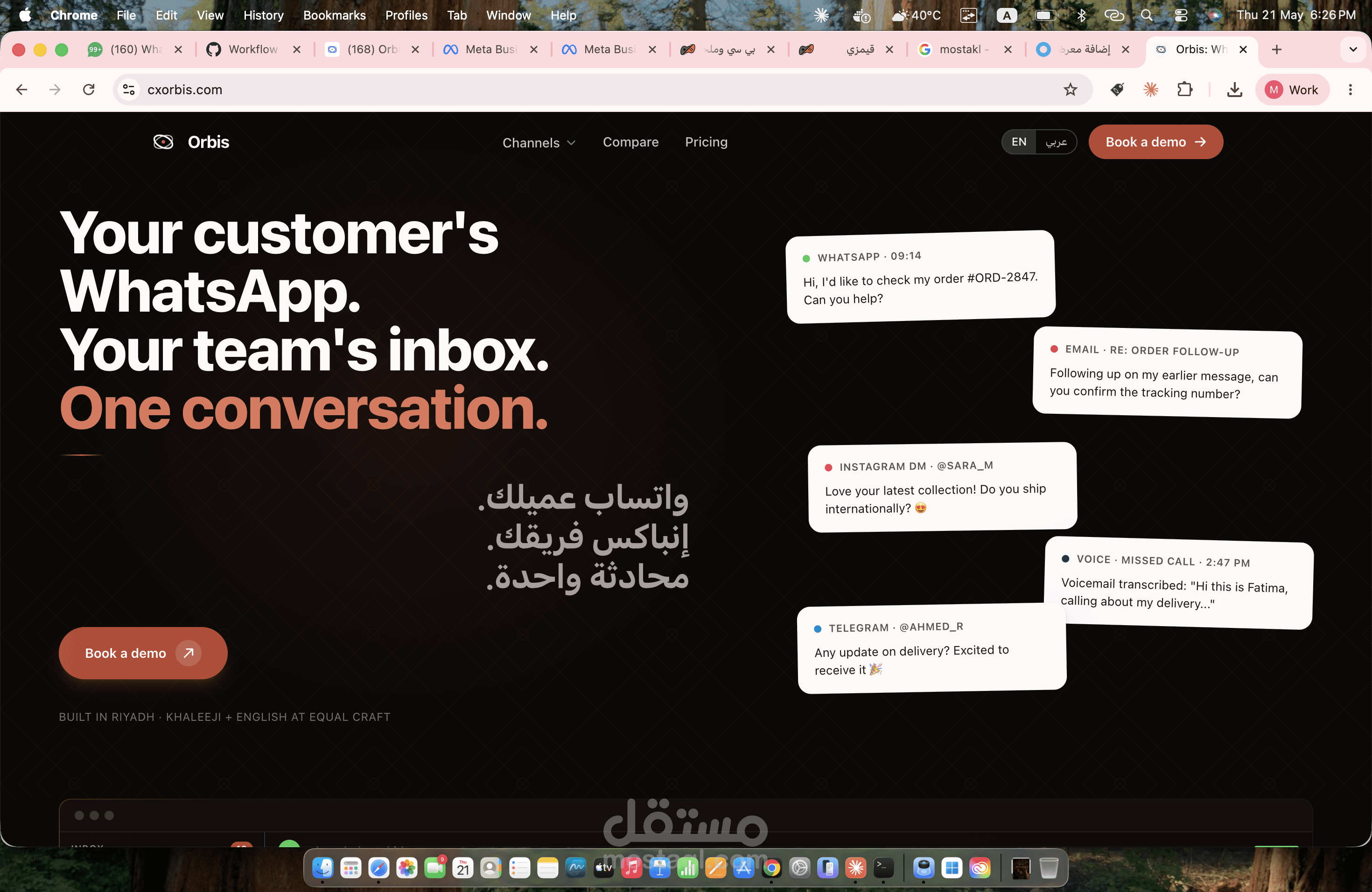This screenshot has width=1372, height=892.
Task: Click the Instagram DM @SARA_M card
Action: (942, 487)
